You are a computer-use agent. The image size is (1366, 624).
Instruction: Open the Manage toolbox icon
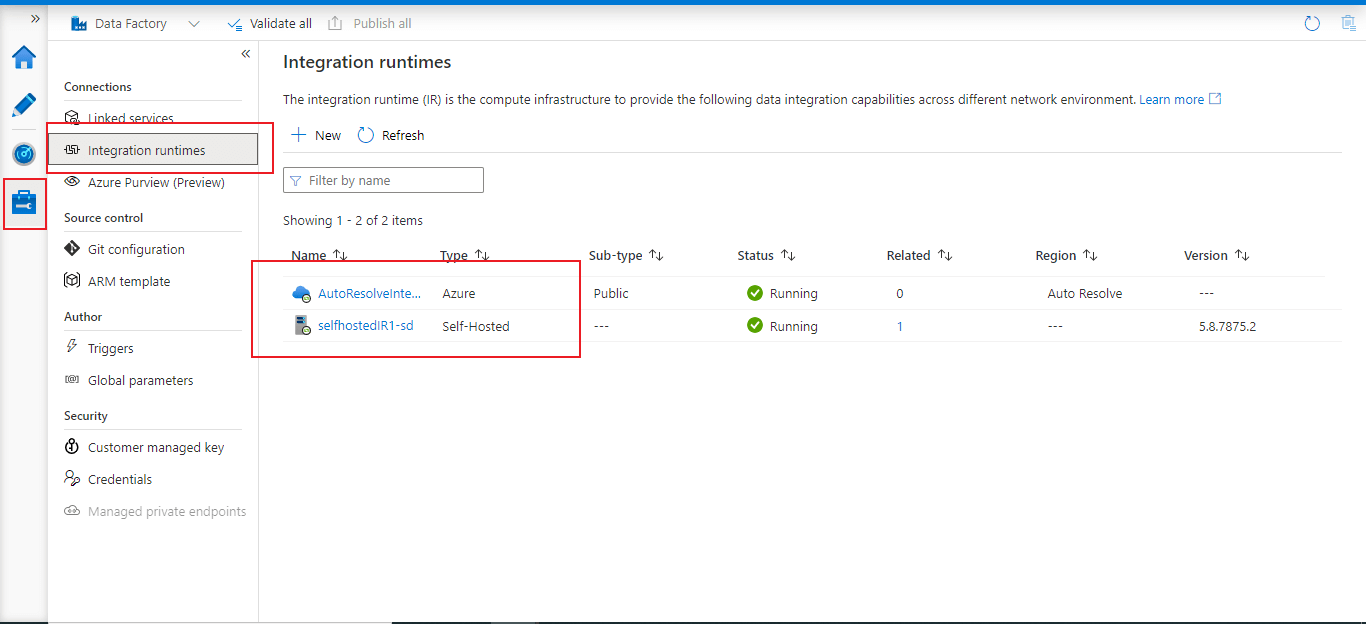pos(24,203)
